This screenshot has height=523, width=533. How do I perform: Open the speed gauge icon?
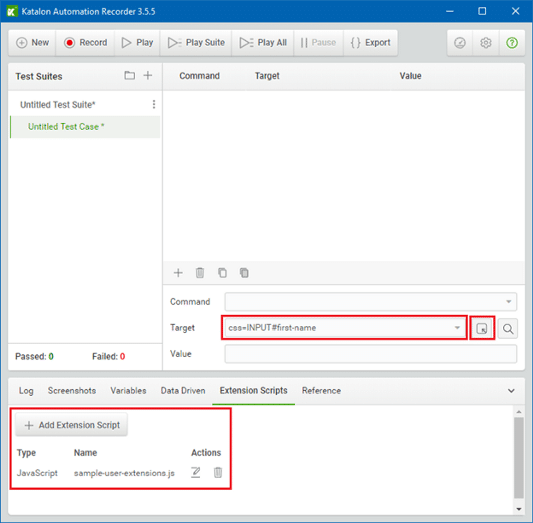pyautogui.click(x=460, y=43)
